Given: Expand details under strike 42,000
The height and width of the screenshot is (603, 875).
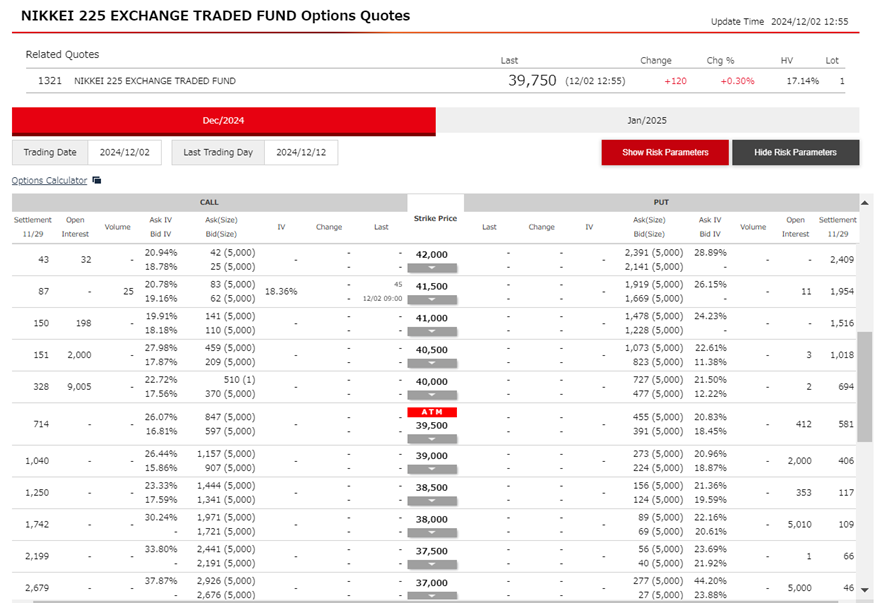Looking at the screenshot, I should tap(432, 268).
